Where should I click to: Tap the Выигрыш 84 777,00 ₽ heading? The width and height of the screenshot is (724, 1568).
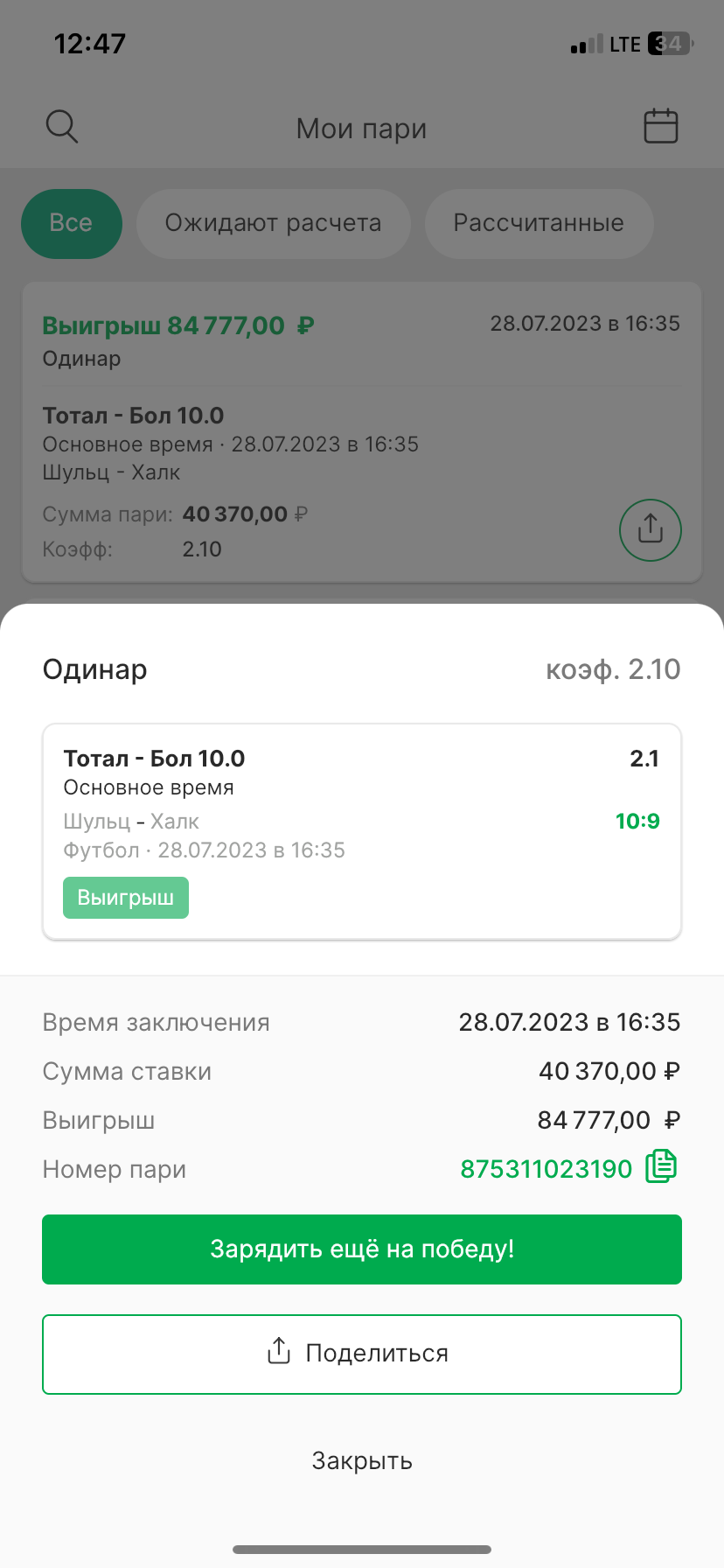pyautogui.click(x=178, y=326)
